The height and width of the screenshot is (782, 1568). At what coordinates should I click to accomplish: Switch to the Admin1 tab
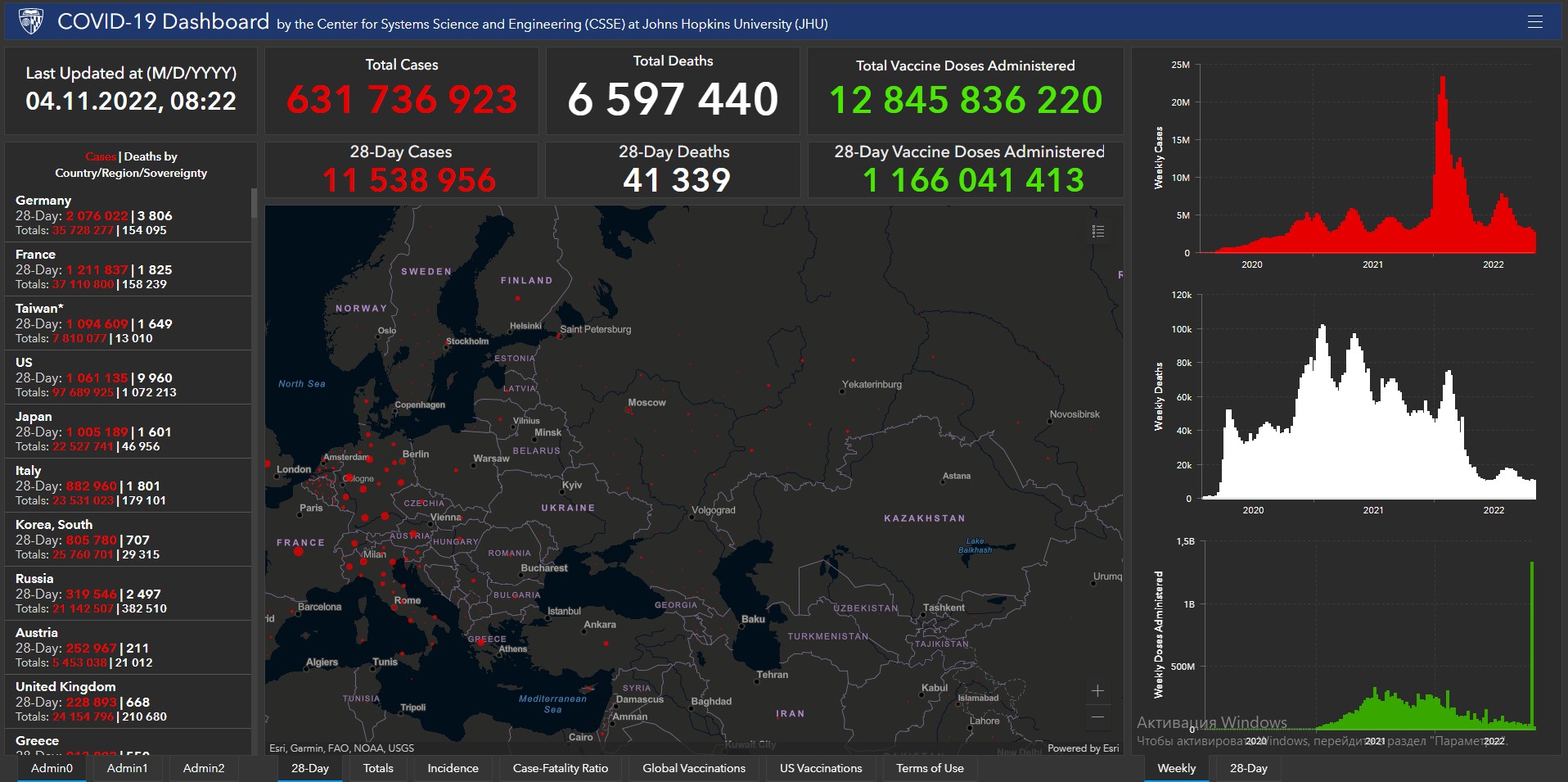point(128,768)
